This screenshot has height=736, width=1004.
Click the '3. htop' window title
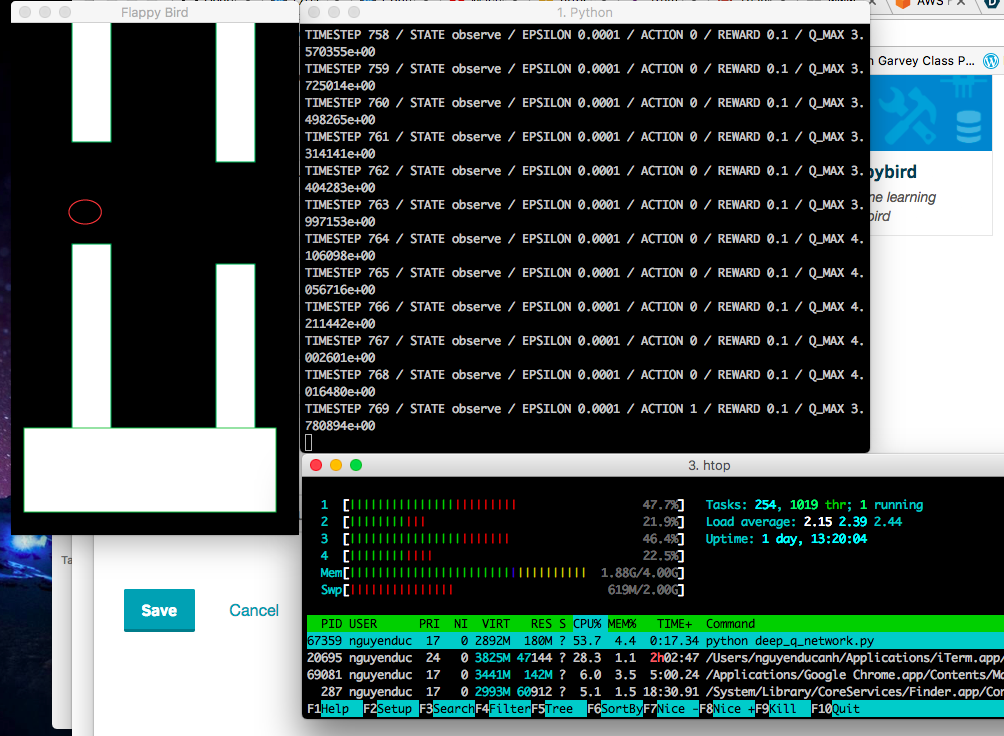(x=709, y=466)
